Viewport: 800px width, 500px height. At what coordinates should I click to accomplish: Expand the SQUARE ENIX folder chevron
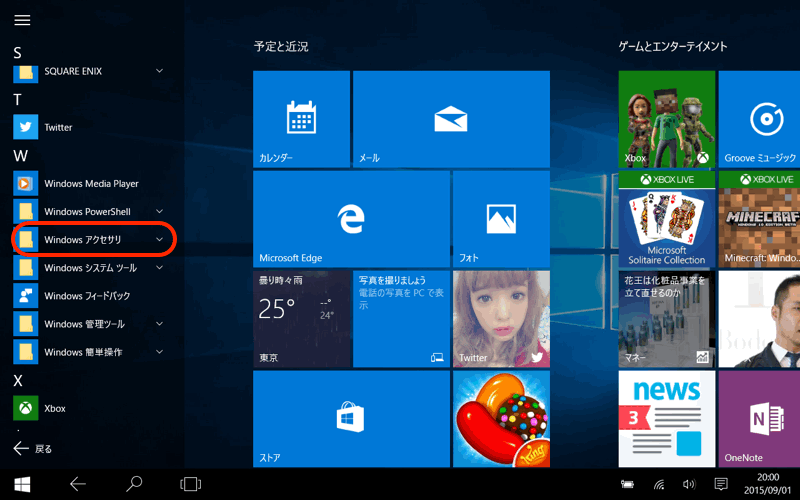pyautogui.click(x=159, y=71)
